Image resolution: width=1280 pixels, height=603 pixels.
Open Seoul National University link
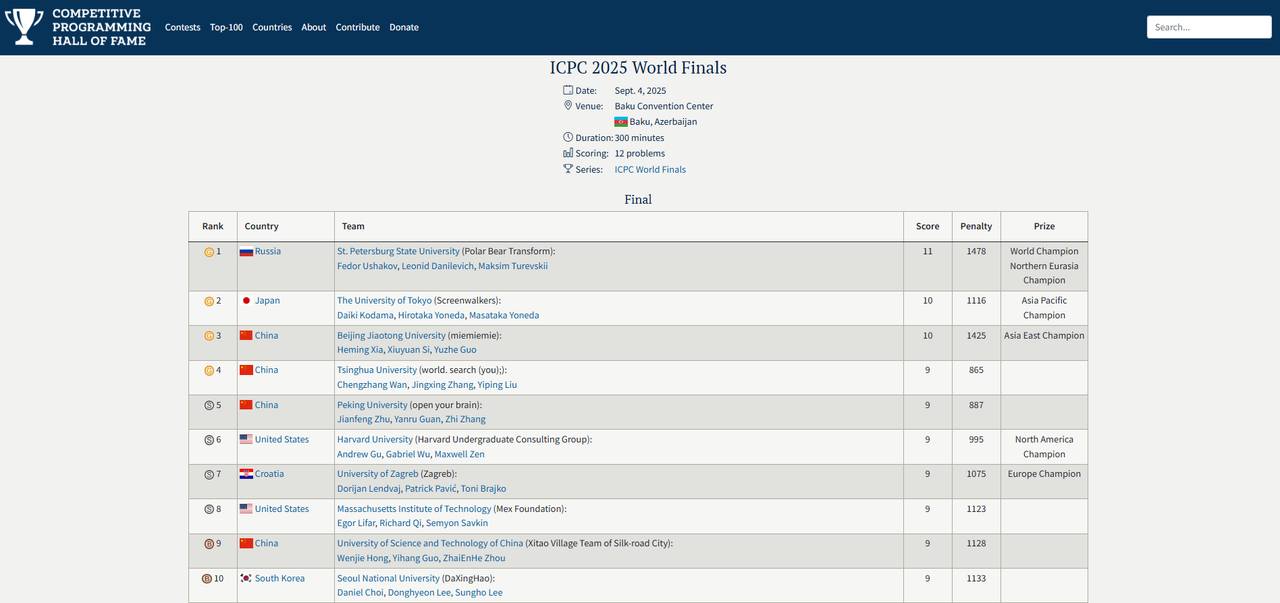388,578
